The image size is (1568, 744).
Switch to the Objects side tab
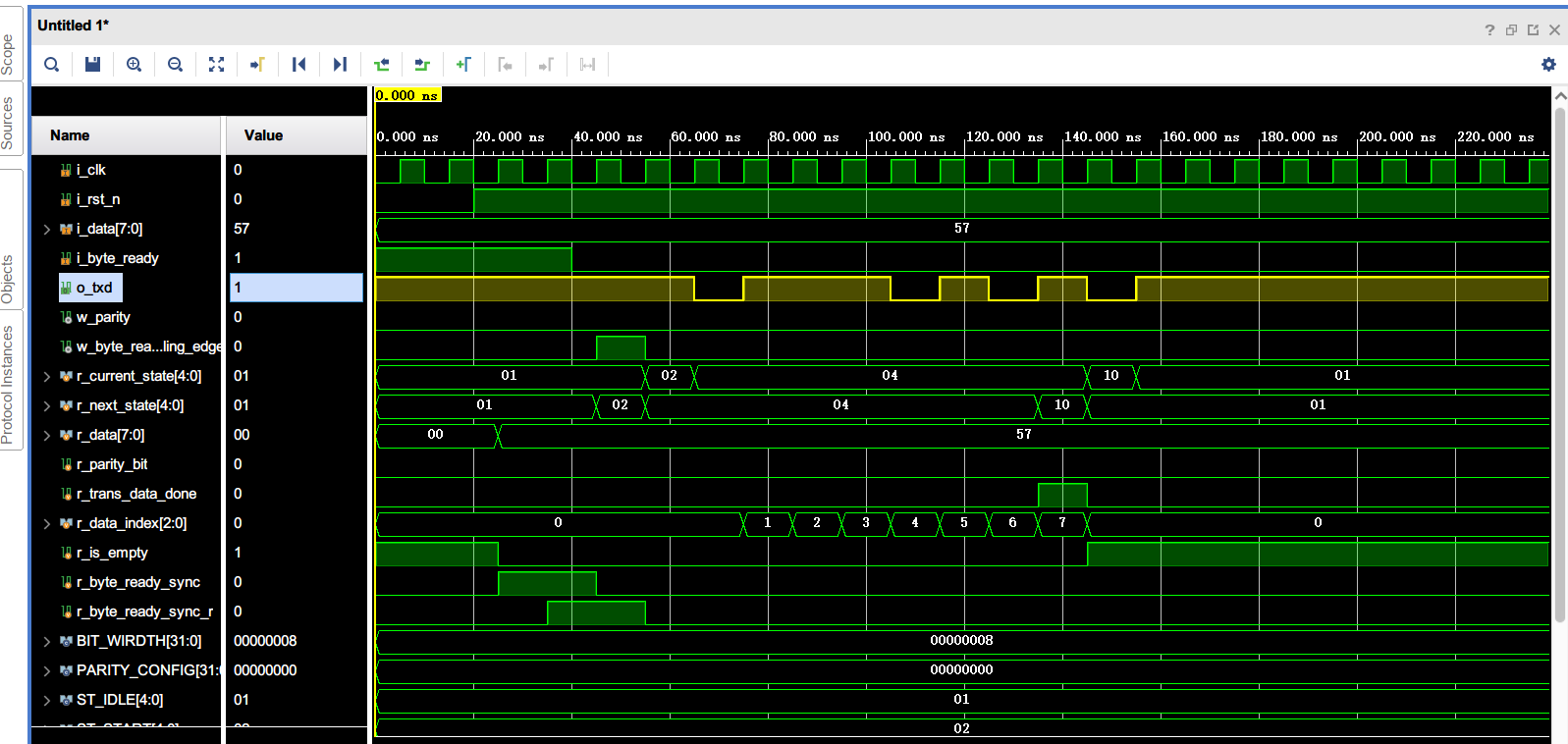8,280
